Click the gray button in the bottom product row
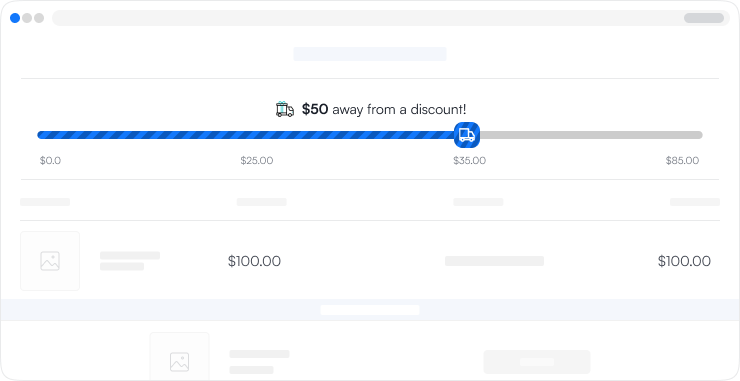Screen dimensions: 740x381 [537, 362]
